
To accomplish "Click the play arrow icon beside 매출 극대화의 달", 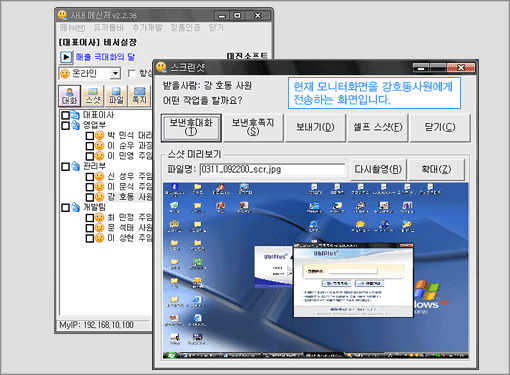I will (66, 57).
